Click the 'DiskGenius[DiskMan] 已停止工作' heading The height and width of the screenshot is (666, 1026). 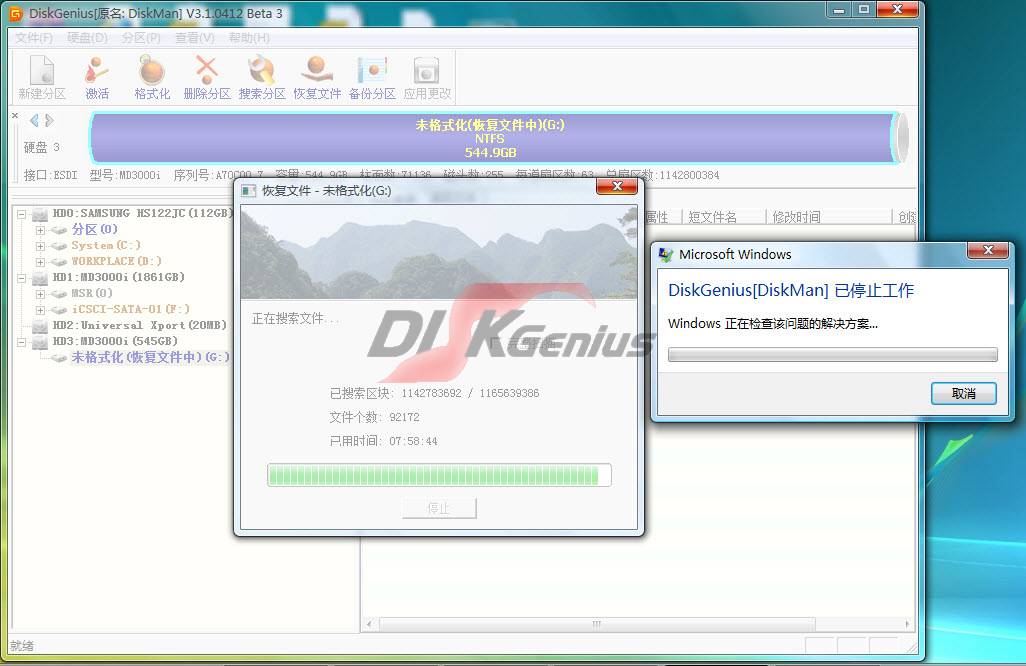tap(790, 290)
